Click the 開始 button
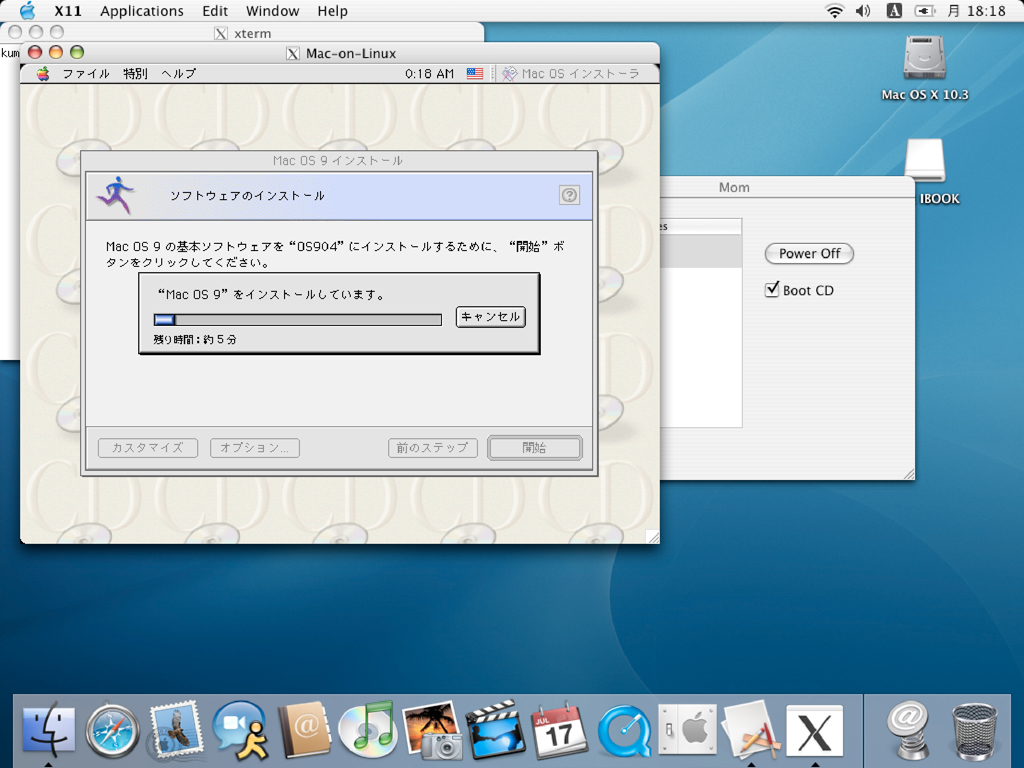This screenshot has height=768, width=1024. click(534, 447)
